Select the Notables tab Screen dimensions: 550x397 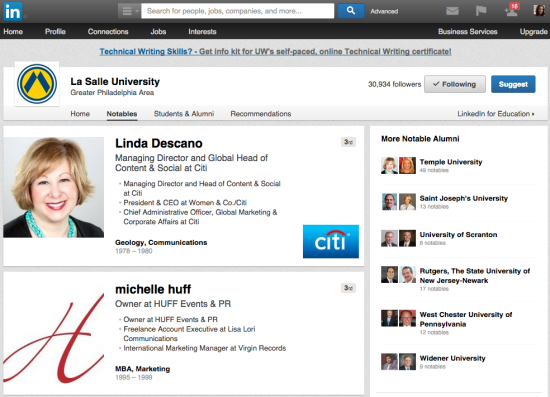tap(122, 114)
